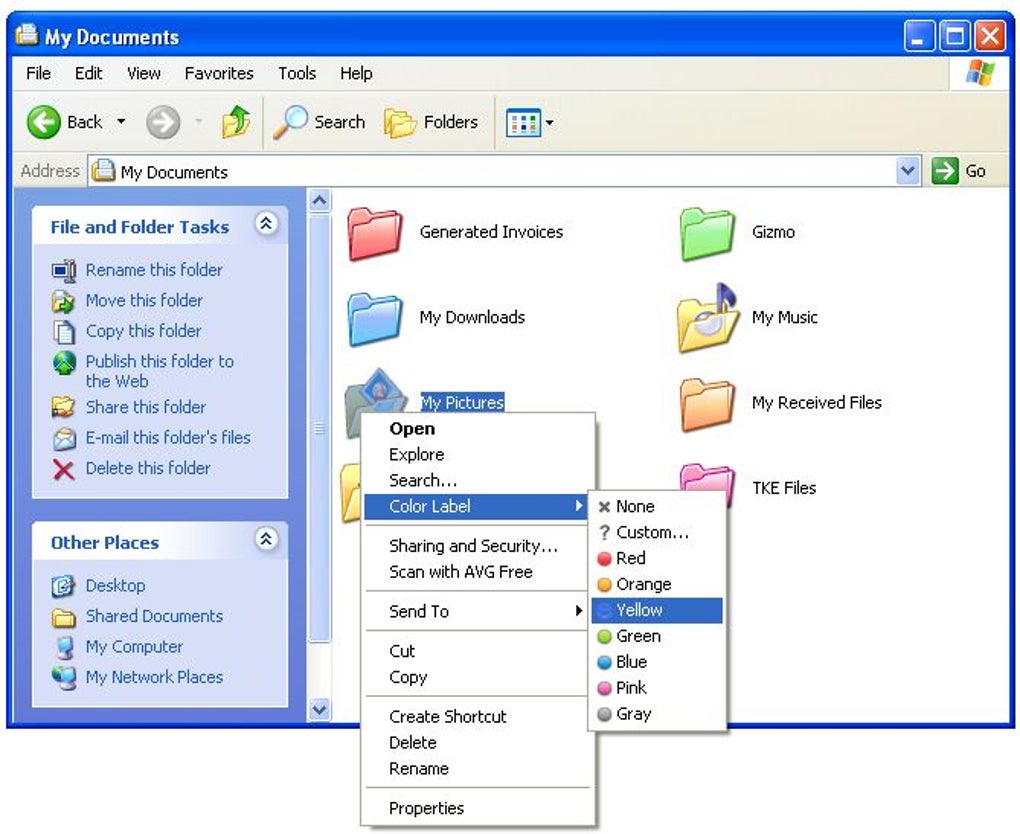Pick the Orange color label
Viewport: 1020px width, 834px height.
pos(657,584)
